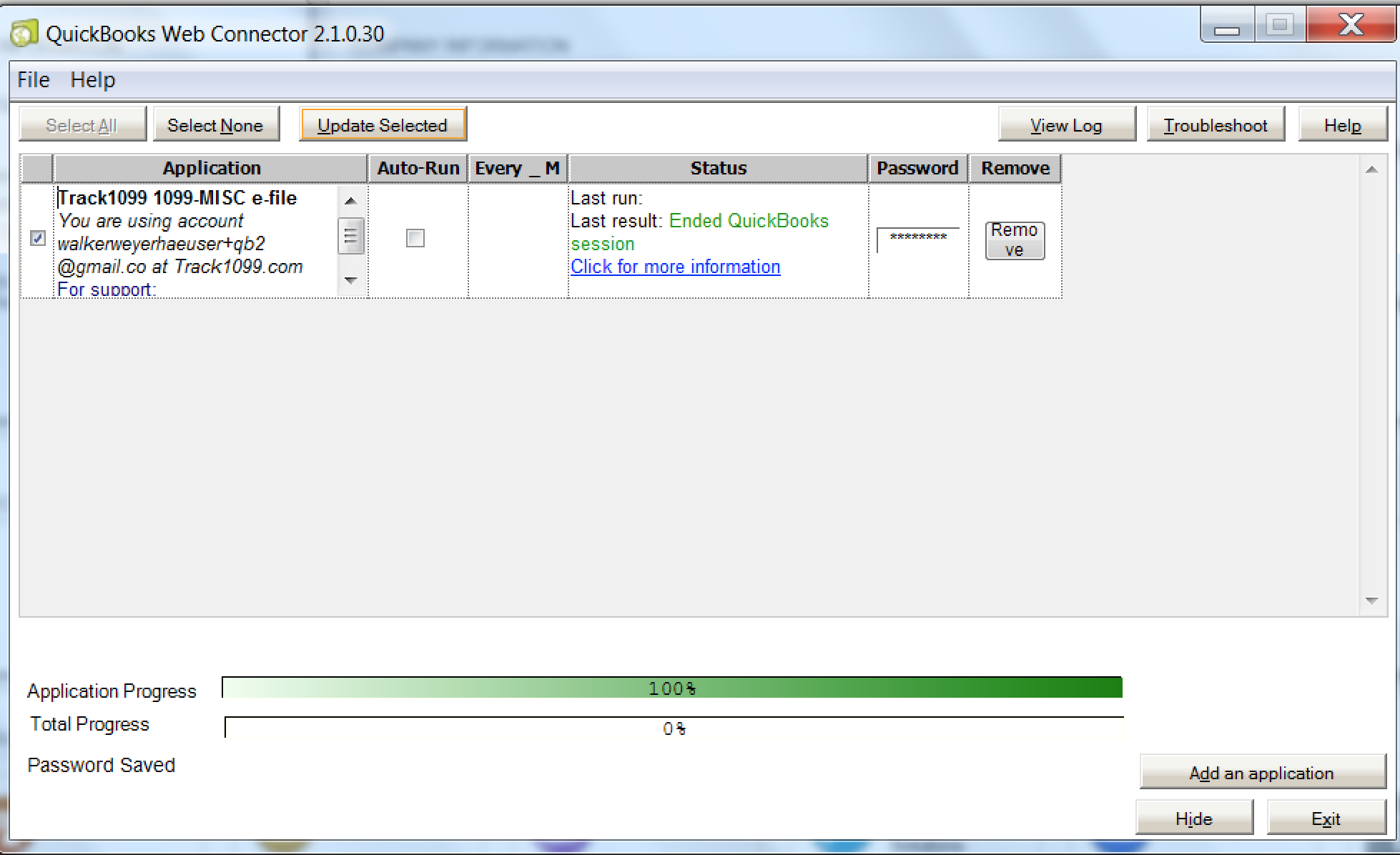1400x855 pixels.
Task: Open the File menu
Action: (34, 79)
